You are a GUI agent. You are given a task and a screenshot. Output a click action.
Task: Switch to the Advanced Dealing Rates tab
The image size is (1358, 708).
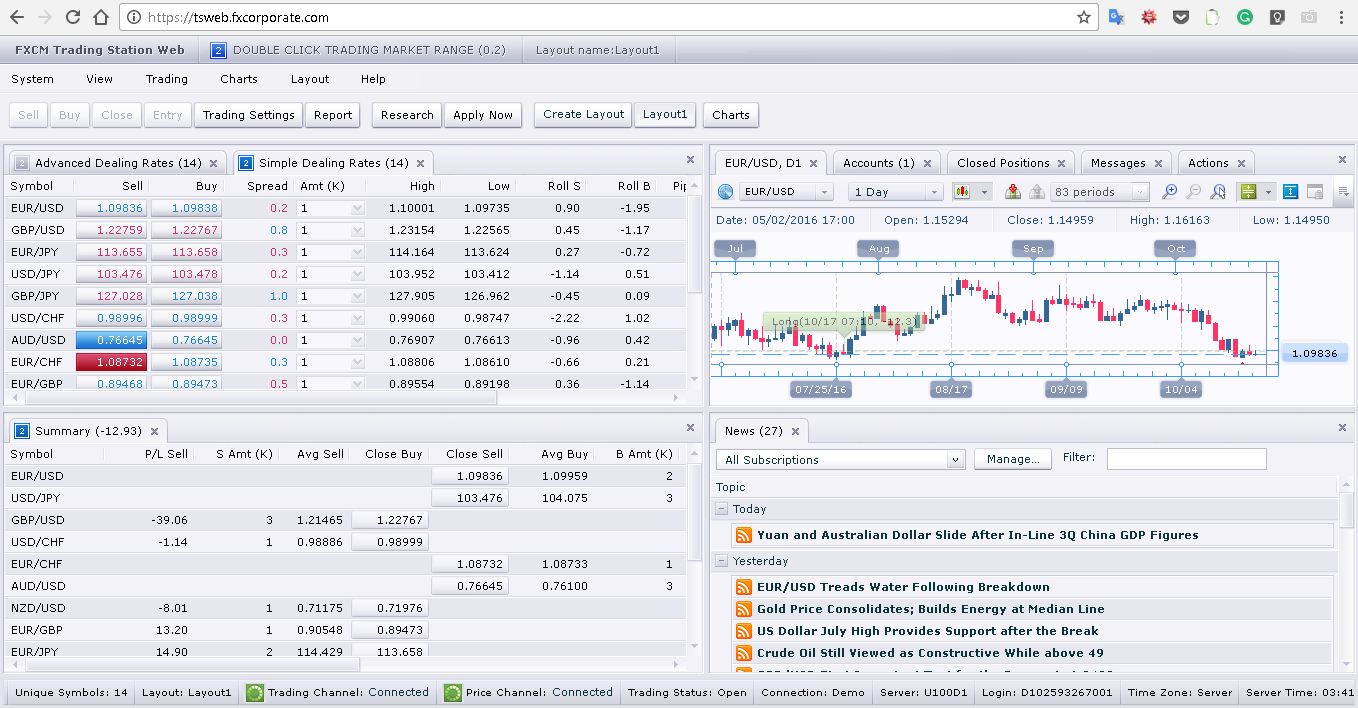pyautogui.click(x=118, y=163)
